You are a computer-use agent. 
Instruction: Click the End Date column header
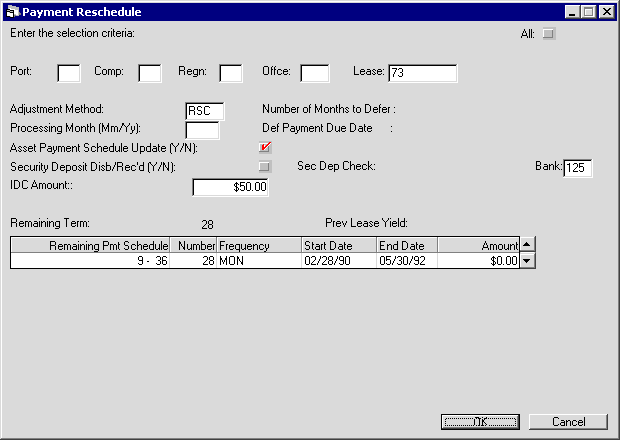click(x=407, y=245)
